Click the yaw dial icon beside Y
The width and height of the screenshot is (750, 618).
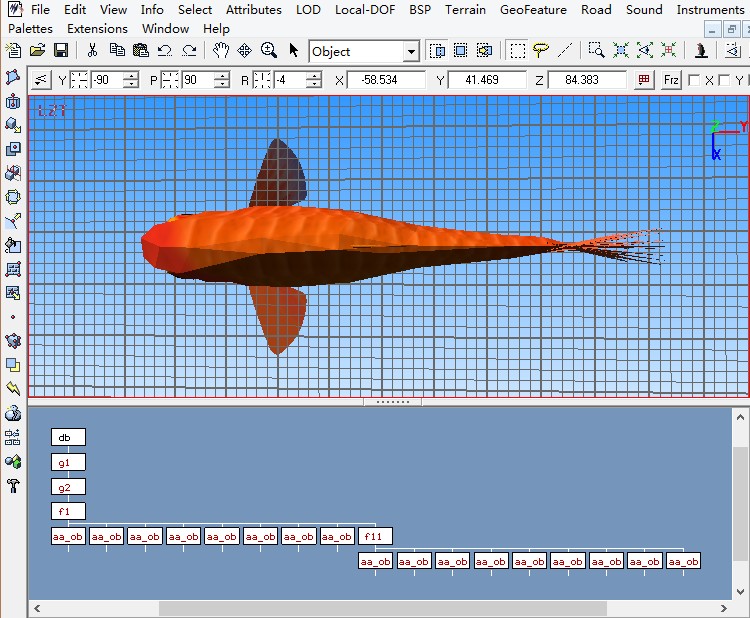coord(79,80)
